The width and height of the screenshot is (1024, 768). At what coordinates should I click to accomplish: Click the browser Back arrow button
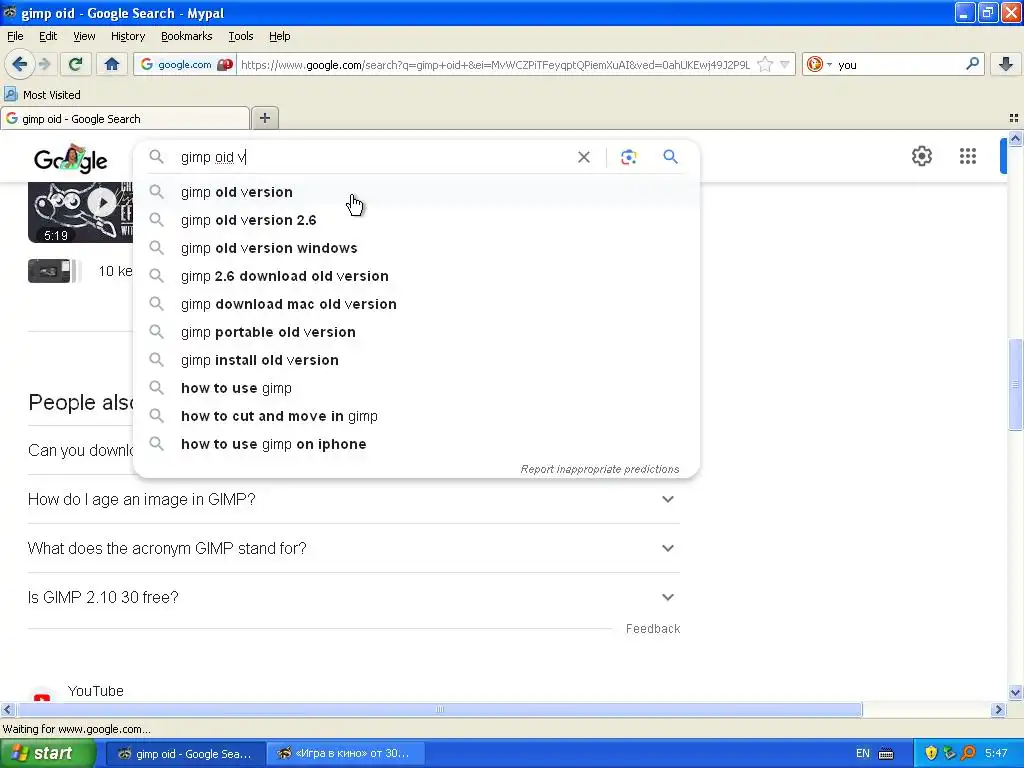pos(19,64)
